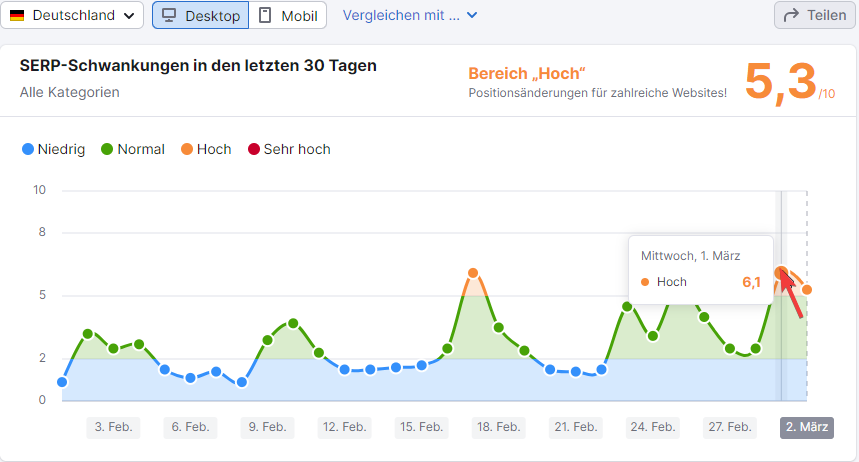Toggle the Sehr hoch legend series
The image size is (859, 462).
[x=289, y=149]
